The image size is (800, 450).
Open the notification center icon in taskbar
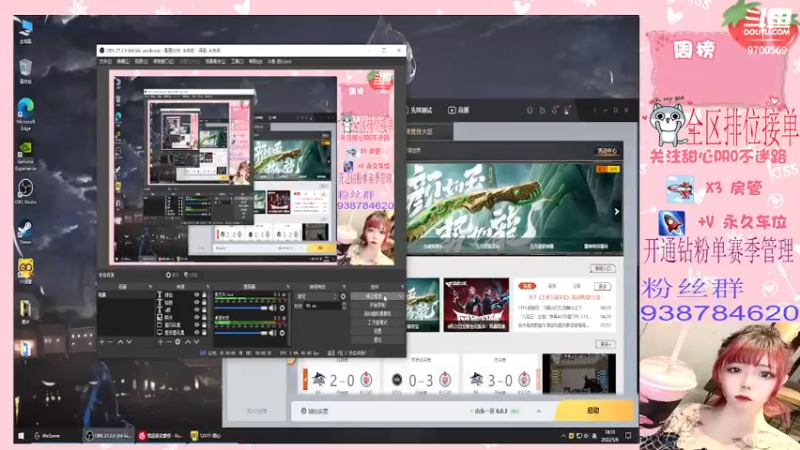click(628, 435)
